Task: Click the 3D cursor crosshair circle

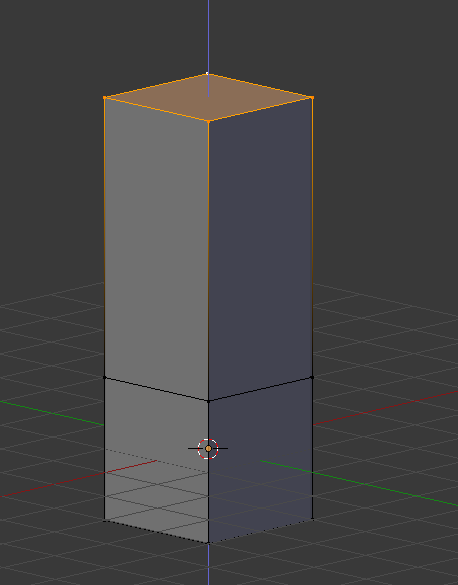Action: 208,448
